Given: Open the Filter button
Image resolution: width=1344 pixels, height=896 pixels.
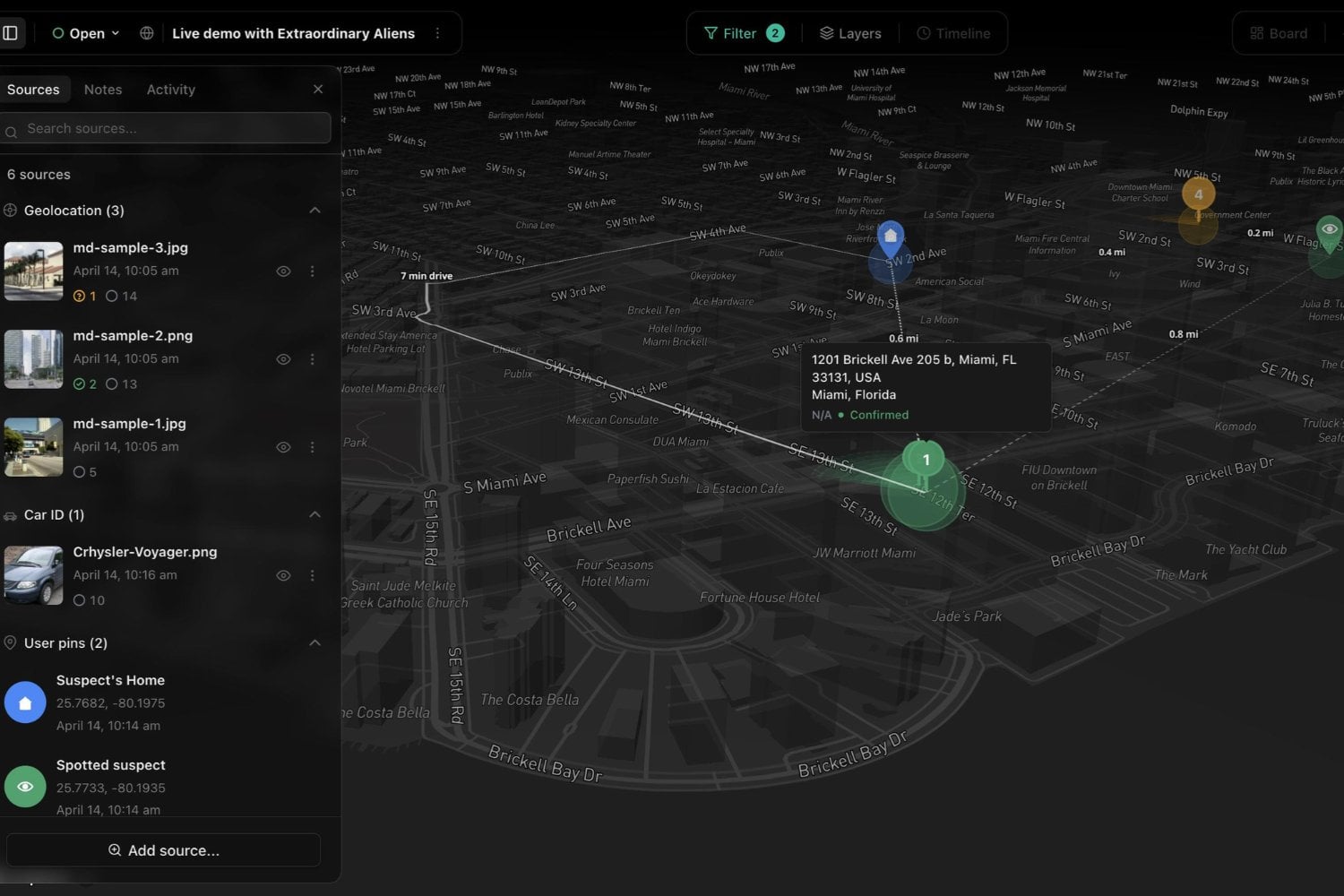Looking at the screenshot, I should pos(744,33).
